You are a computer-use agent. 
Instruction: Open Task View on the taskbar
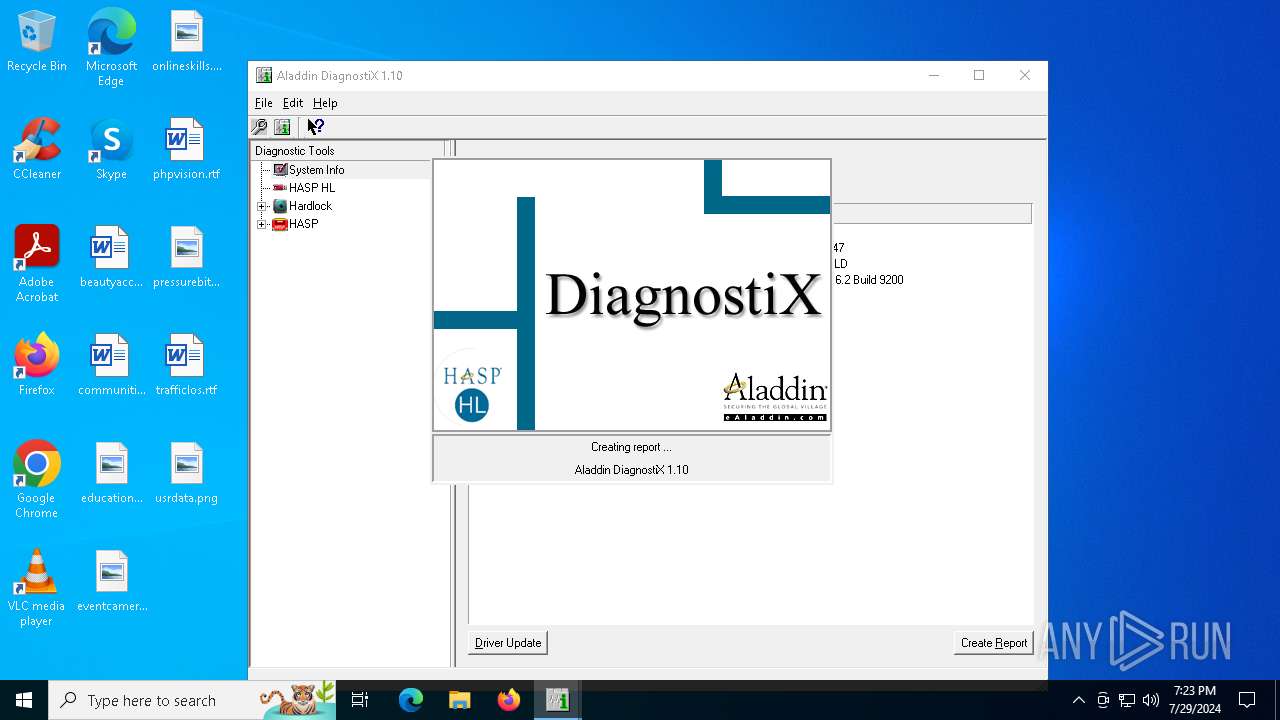point(360,700)
